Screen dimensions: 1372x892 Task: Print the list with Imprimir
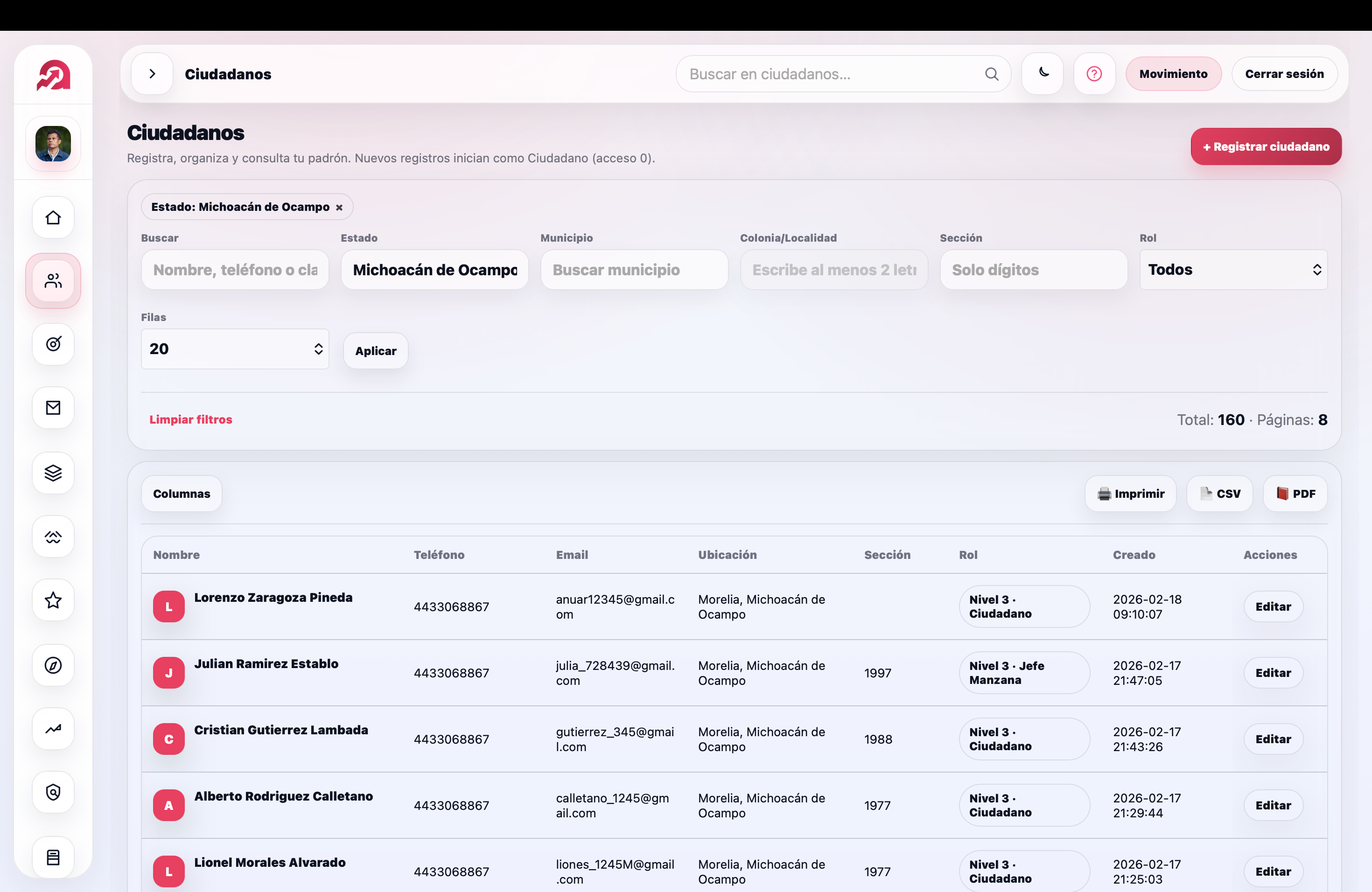click(1130, 494)
